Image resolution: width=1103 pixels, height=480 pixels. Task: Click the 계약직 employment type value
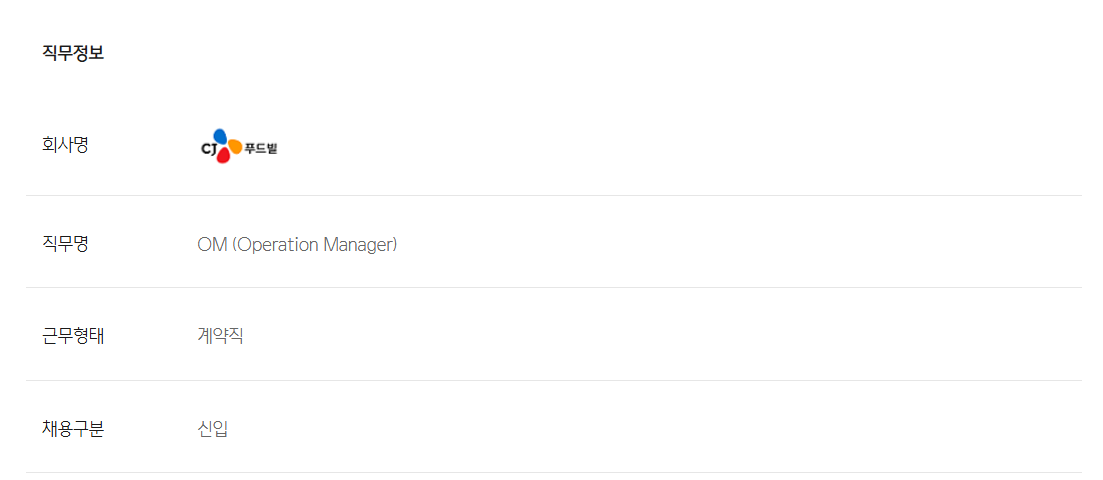pyautogui.click(x=220, y=336)
